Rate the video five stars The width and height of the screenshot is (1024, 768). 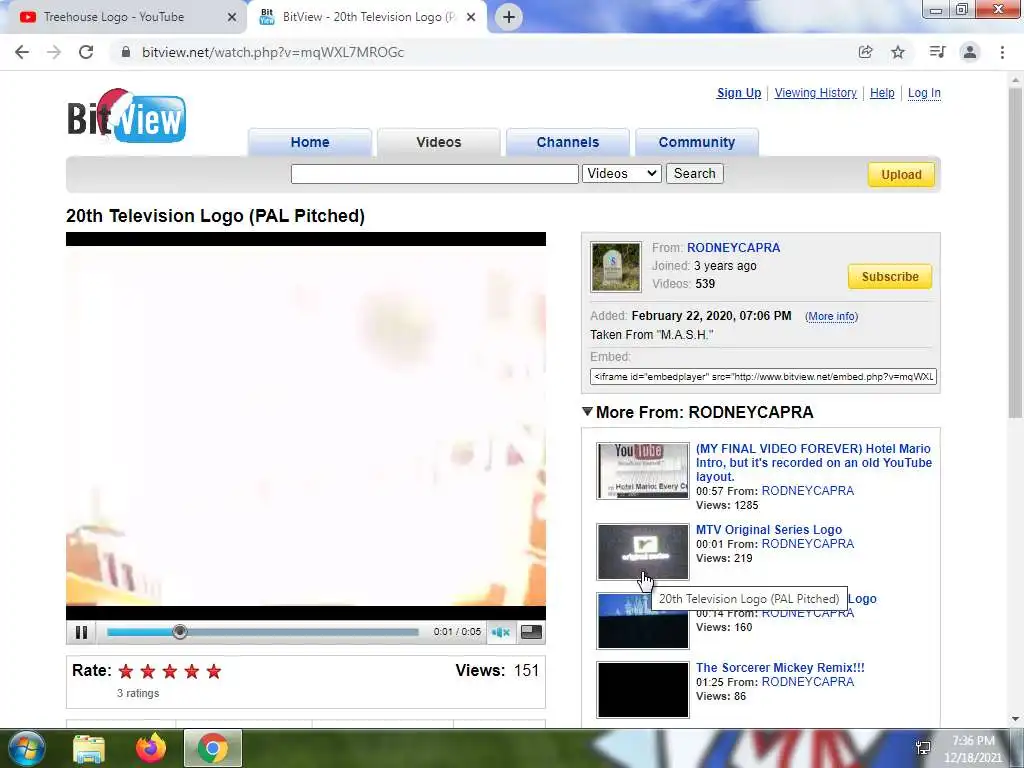pyautogui.click(x=214, y=671)
